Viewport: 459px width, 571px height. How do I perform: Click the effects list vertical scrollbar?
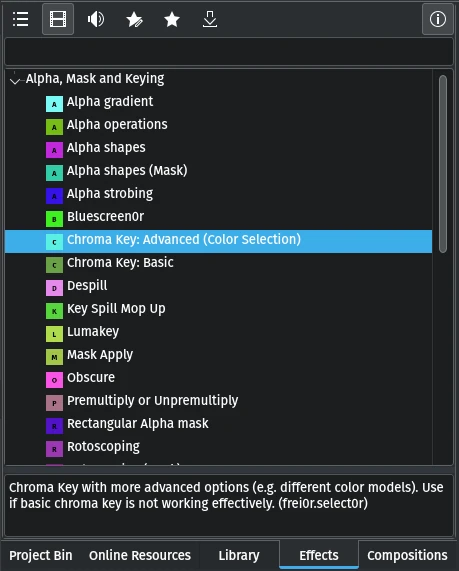click(443, 164)
